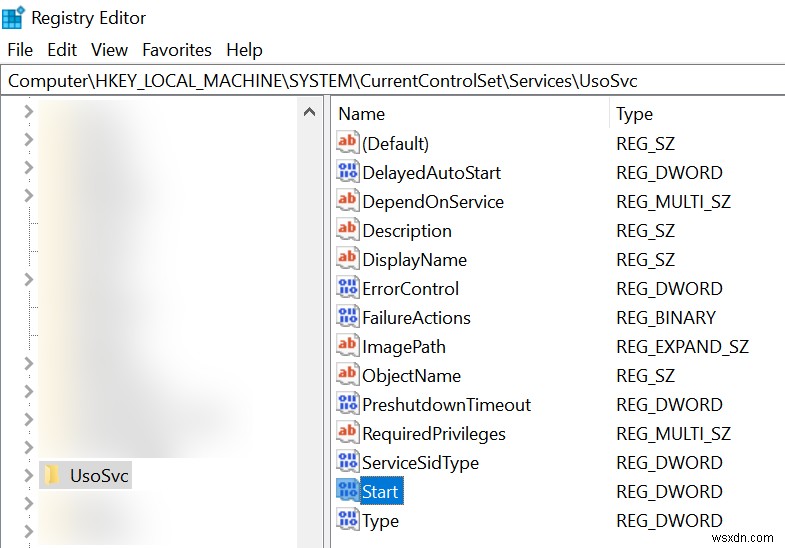Expand the UsoSvc key chevron
Screen dimensions: 785x548
29,475
